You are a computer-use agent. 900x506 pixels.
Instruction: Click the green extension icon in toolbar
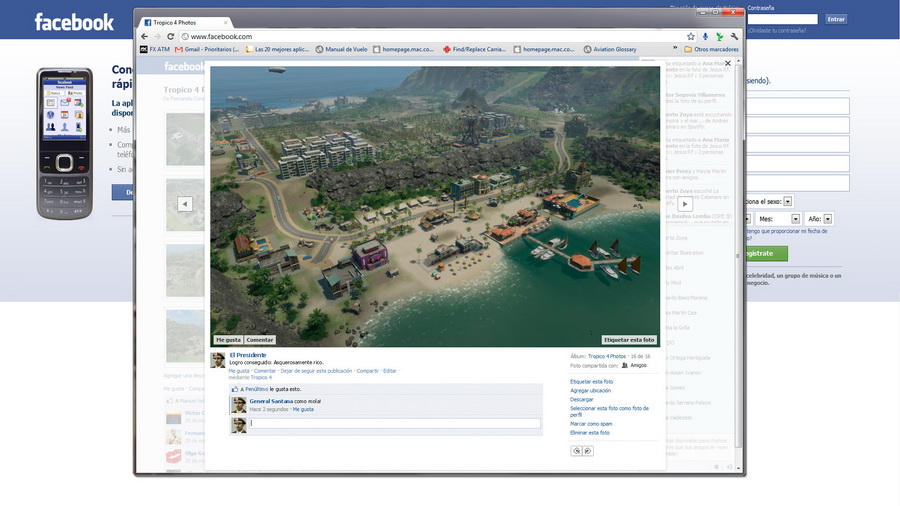pyautogui.click(x=720, y=36)
